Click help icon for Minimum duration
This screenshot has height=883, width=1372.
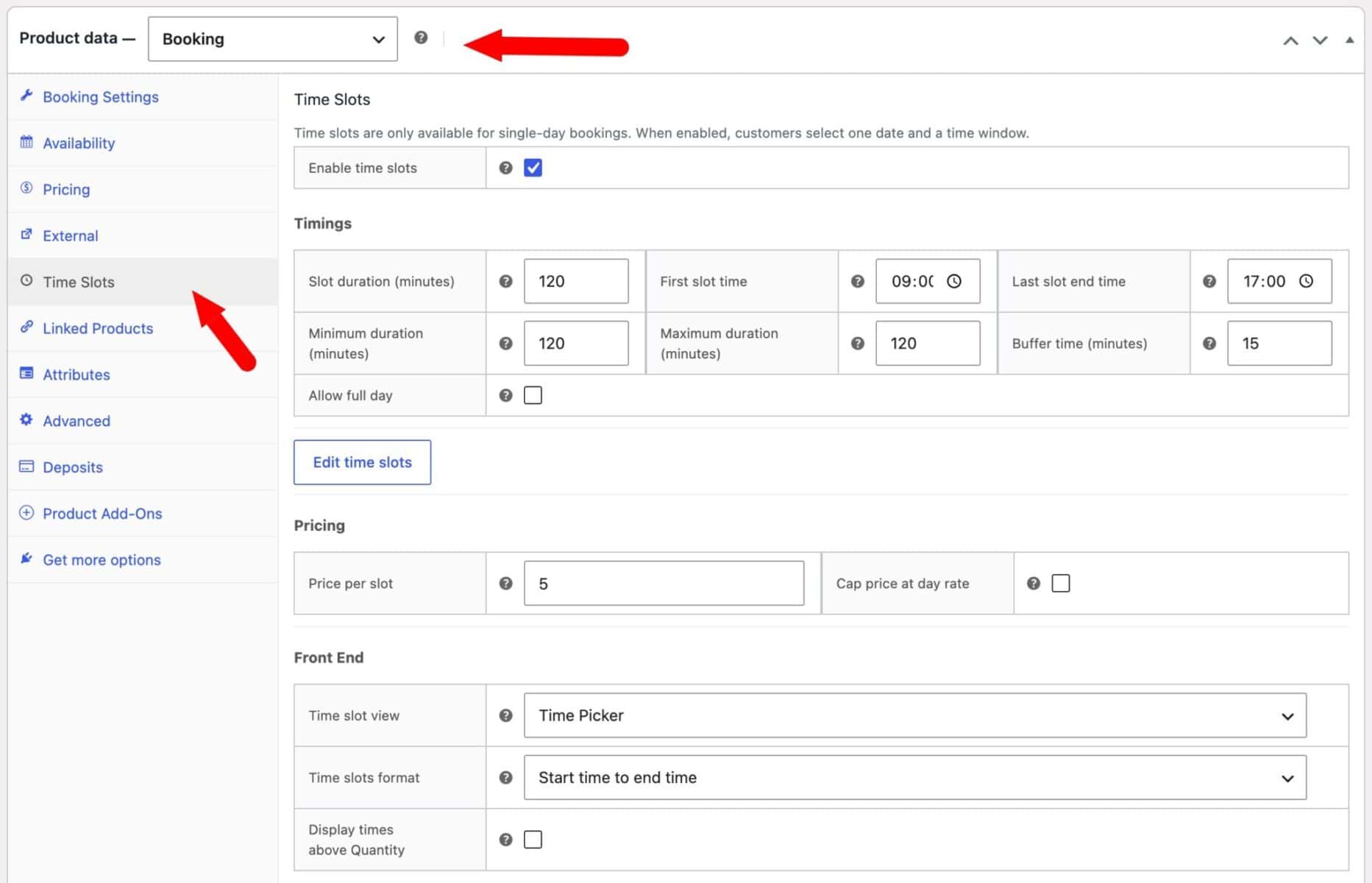(x=505, y=343)
